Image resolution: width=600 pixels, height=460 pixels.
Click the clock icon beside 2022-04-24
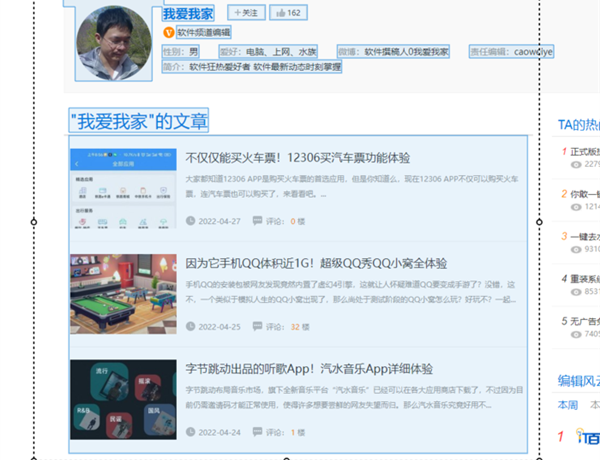point(191,432)
